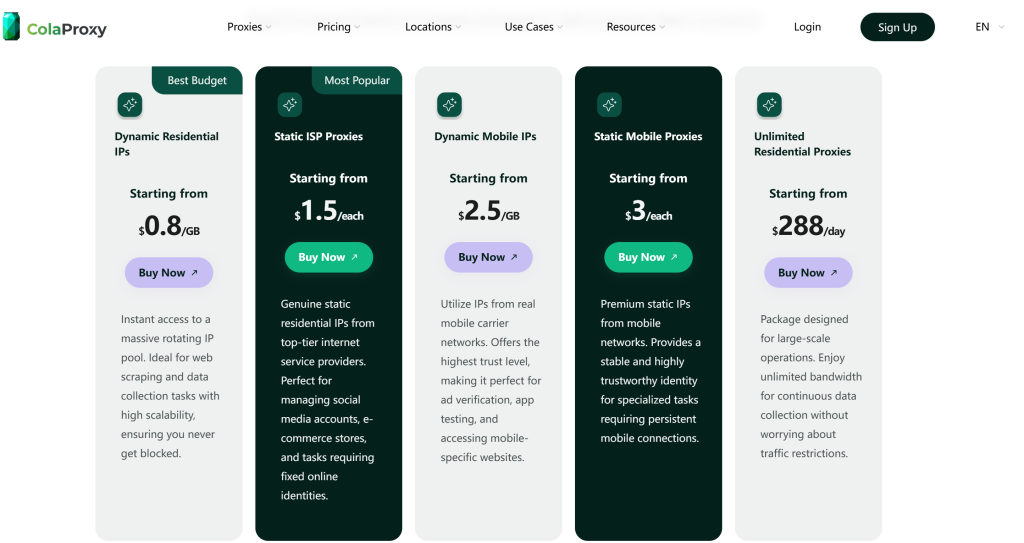The width and height of the screenshot is (1024, 543).
Task: Open the Resources menu
Action: point(636,27)
